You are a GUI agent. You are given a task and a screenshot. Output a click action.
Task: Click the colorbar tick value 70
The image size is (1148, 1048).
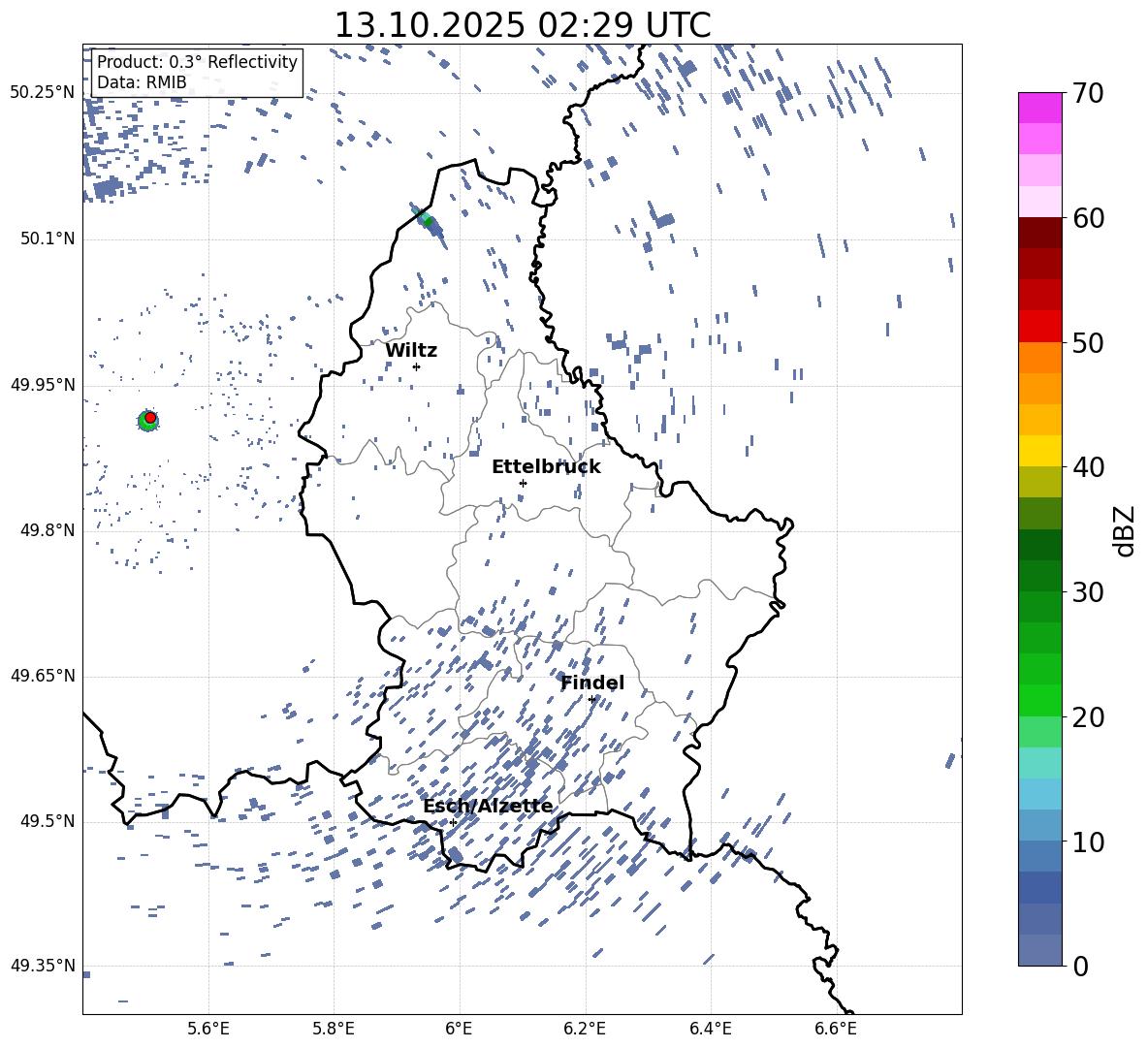tap(1088, 94)
